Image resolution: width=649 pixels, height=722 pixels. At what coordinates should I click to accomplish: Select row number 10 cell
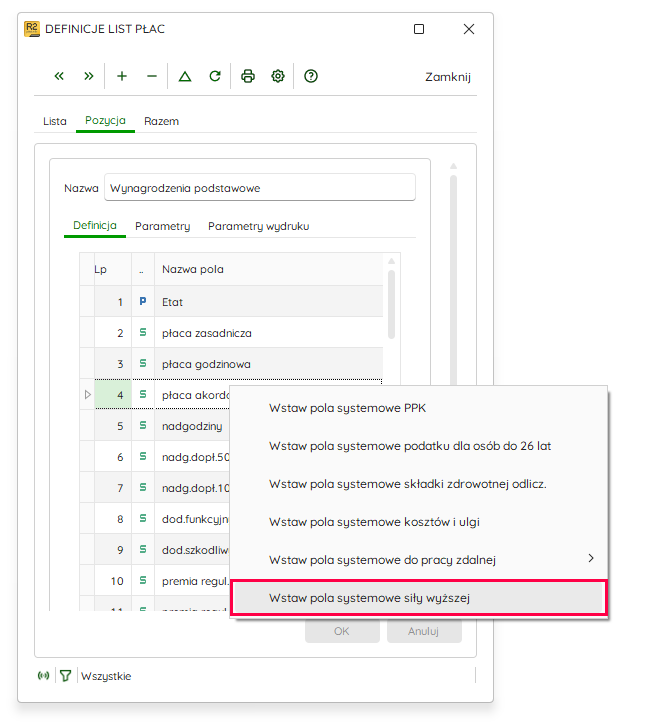pyautogui.click(x=113, y=581)
